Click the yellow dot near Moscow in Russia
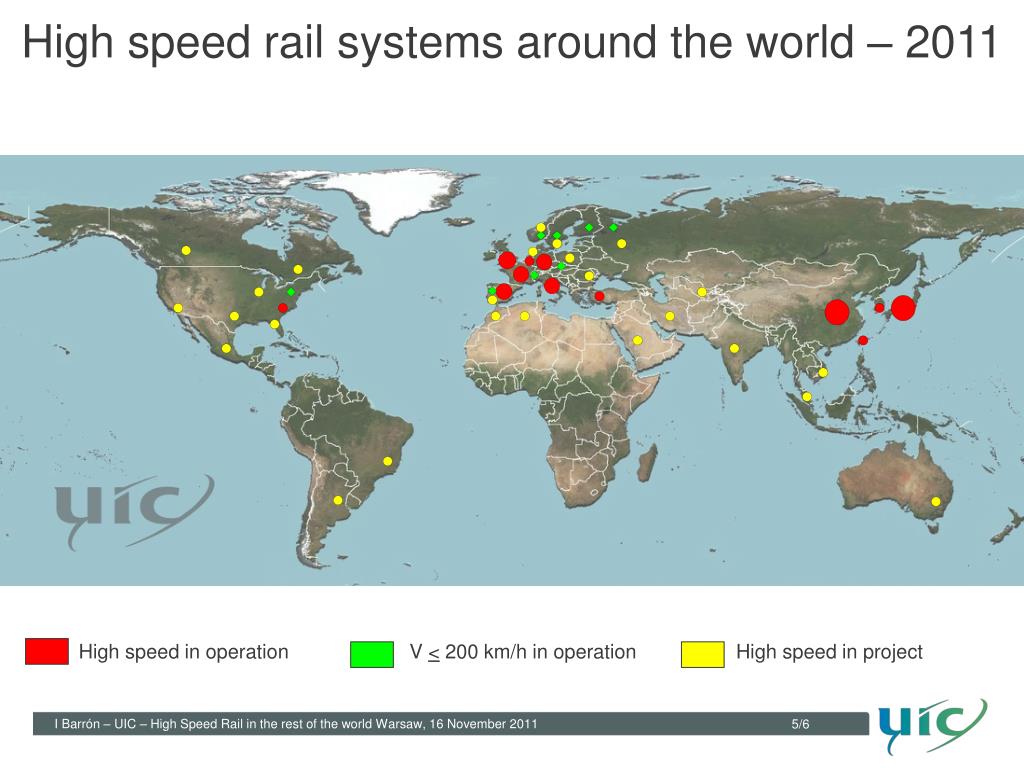 click(622, 244)
